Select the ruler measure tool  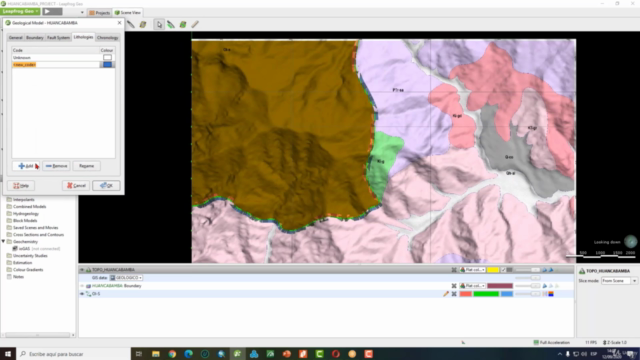click(x=195, y=25)
